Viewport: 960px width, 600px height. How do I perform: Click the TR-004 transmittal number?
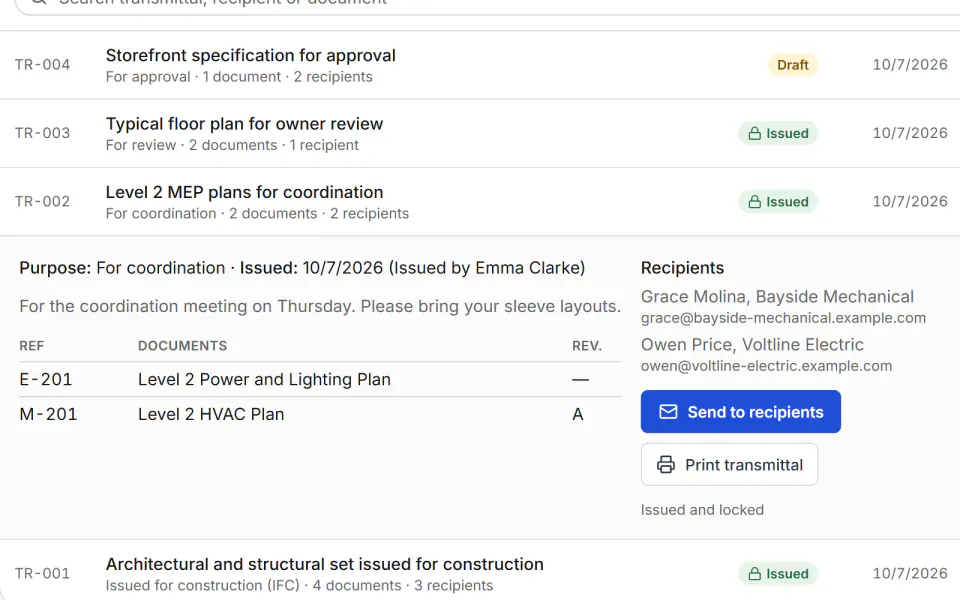tap(43, 65)
